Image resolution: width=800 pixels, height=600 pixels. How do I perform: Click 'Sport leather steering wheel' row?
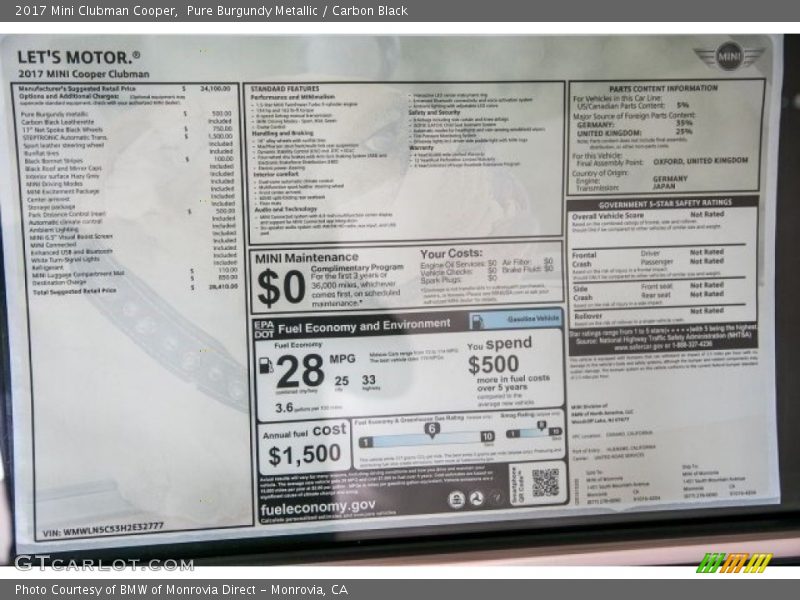click(128, 145)
